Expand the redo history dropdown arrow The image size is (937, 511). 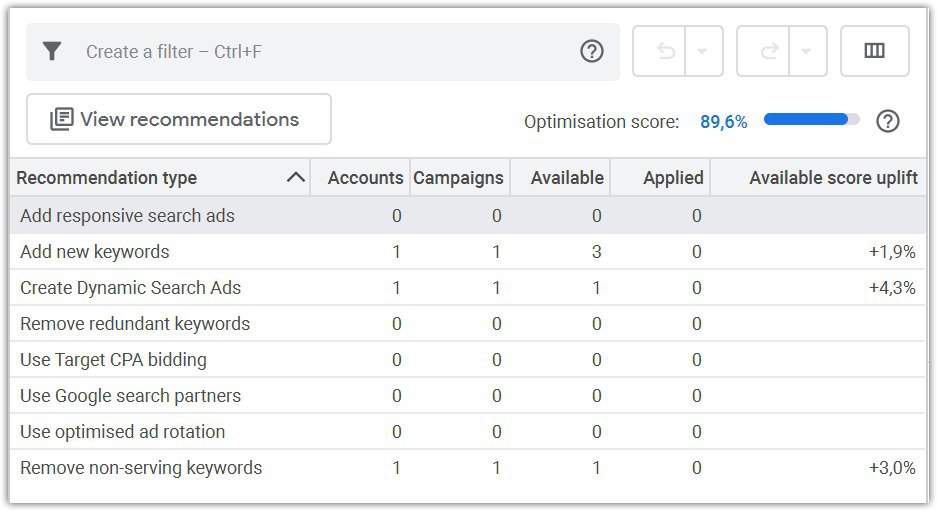[807, 51]
